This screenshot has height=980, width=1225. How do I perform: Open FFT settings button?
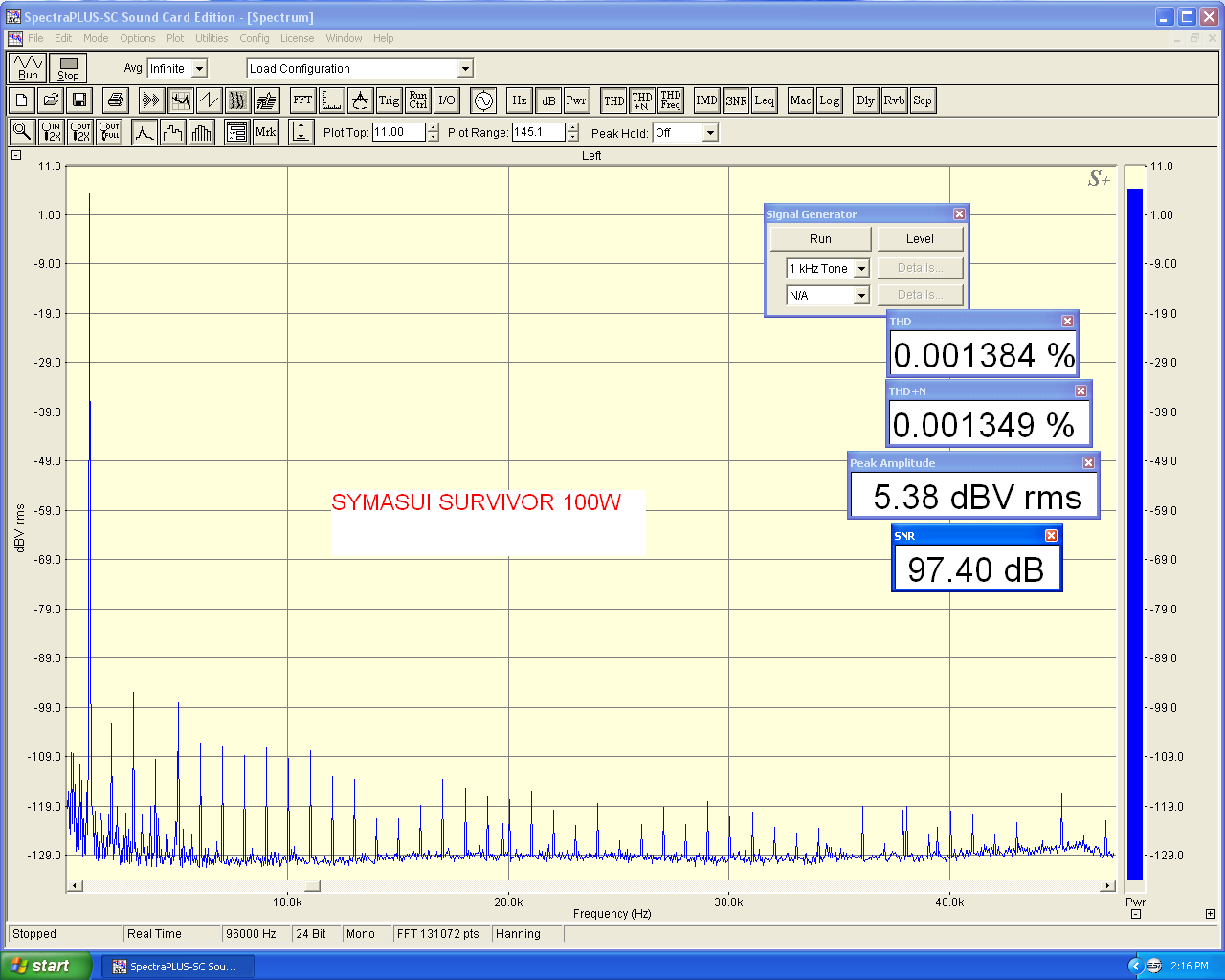tap(302, 100)
